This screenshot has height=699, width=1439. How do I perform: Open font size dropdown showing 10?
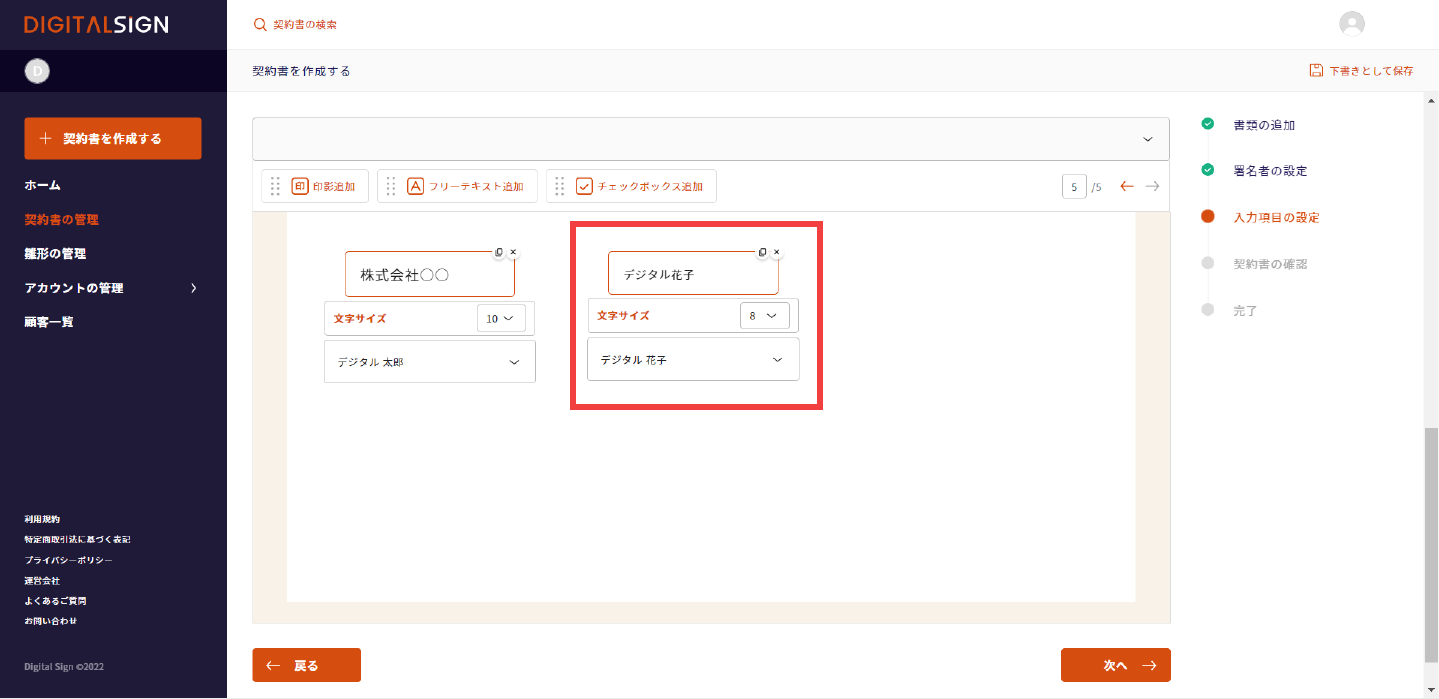[501, 318]
